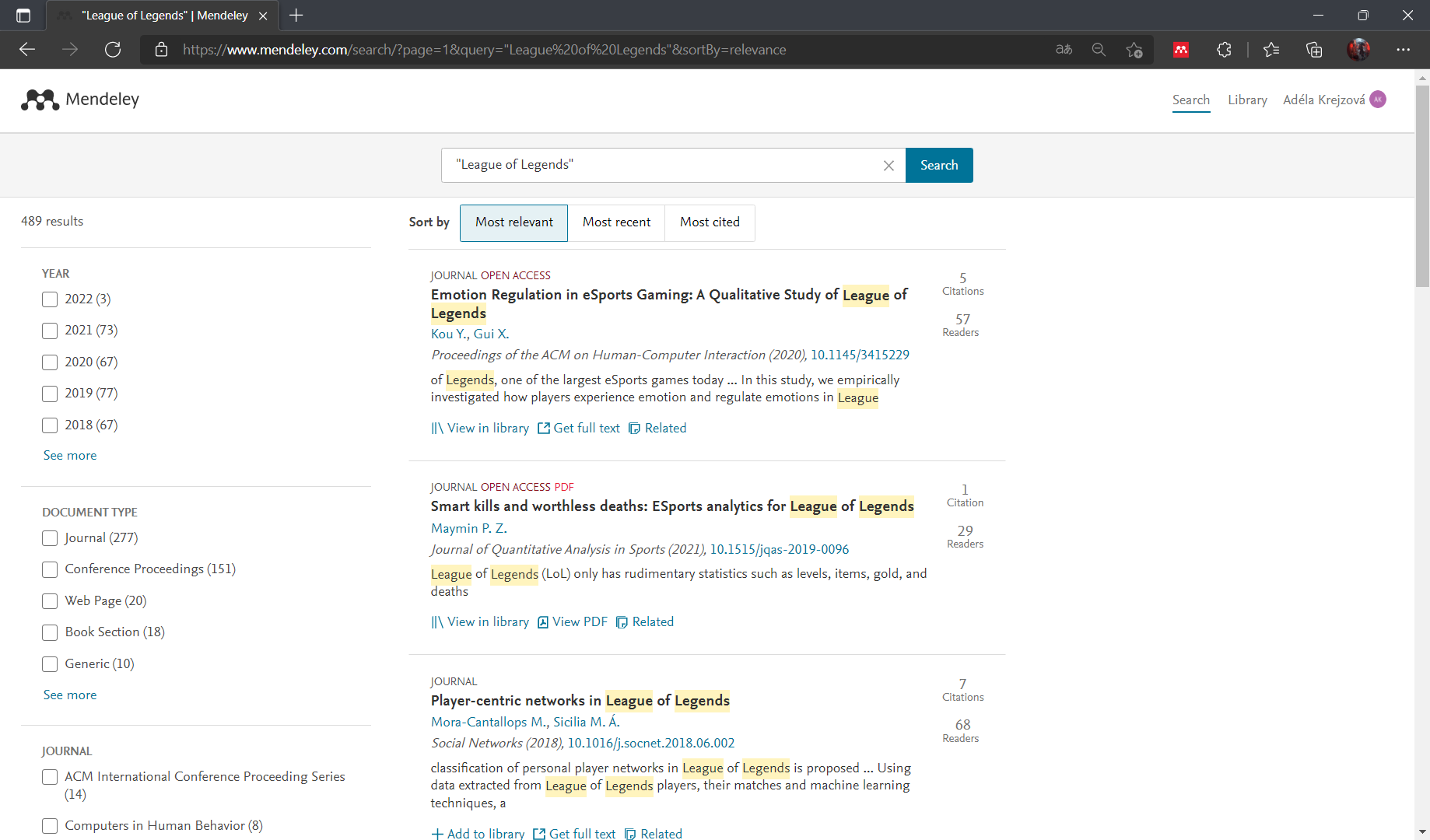Click the translate page icon
1430x840 pixels.
coord(1064,50)
